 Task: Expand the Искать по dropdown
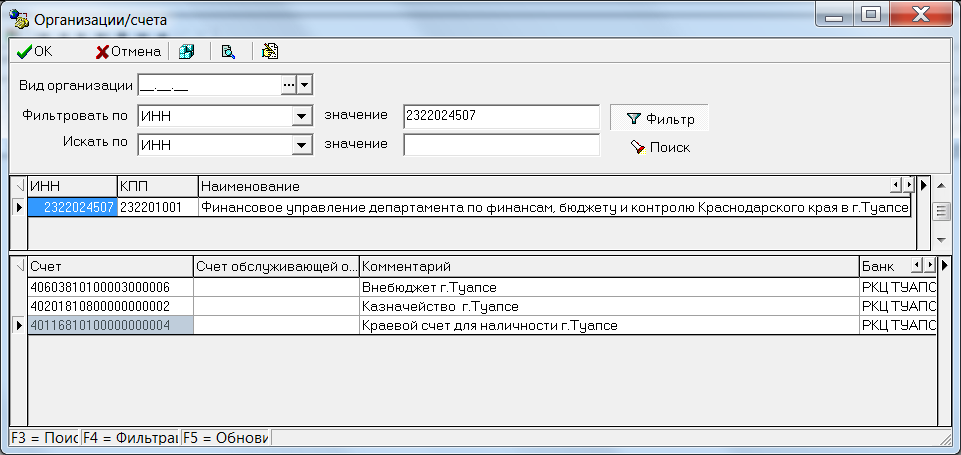coord(298,146)
